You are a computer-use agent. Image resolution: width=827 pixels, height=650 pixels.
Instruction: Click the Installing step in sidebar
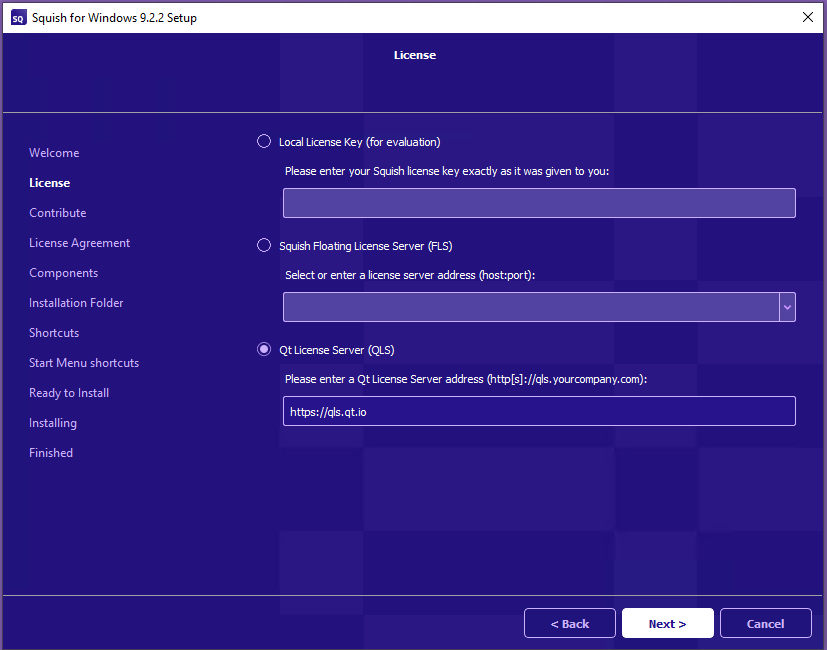(53, 423)
